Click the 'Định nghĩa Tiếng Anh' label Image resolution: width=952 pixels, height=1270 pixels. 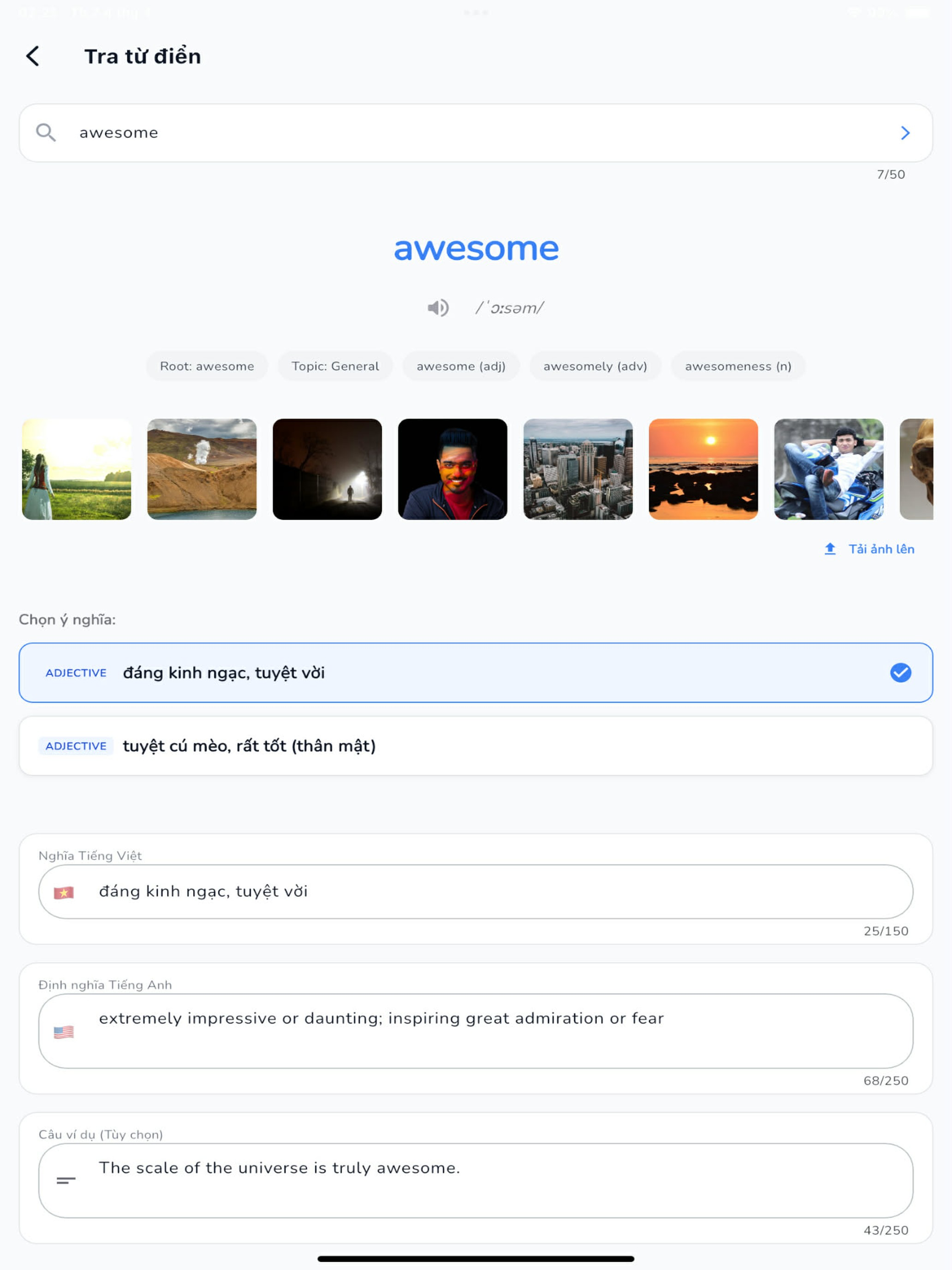(x=105, y=985)
